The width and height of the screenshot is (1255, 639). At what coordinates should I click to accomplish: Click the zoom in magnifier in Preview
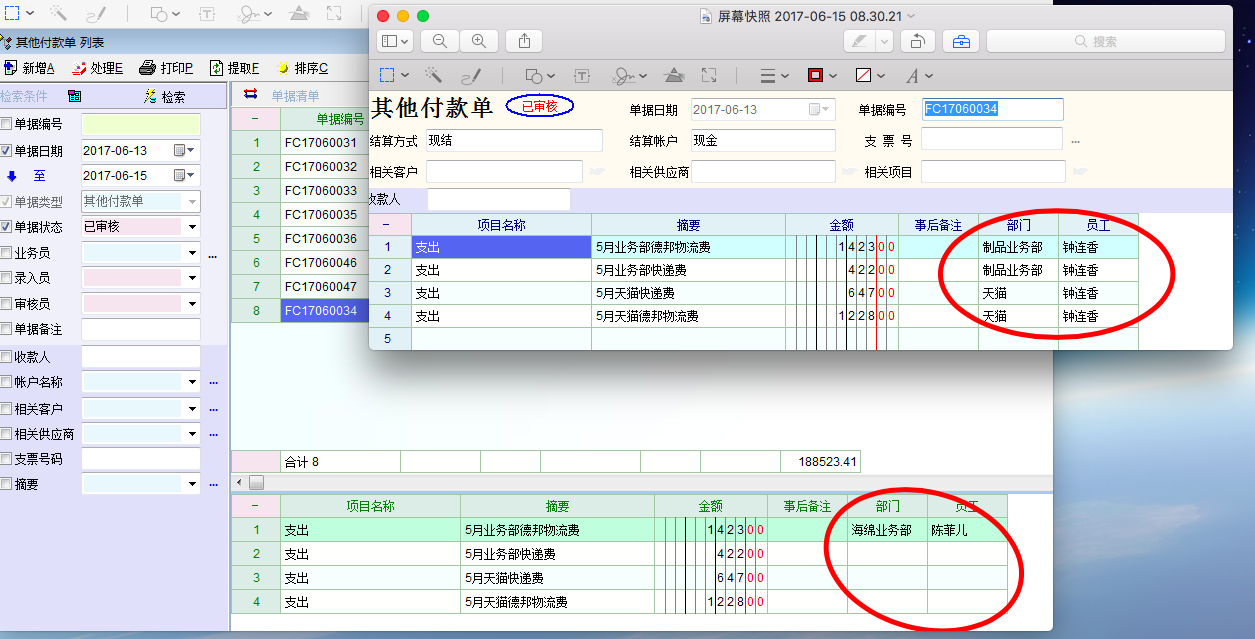pyautogui.click(x=479, y=41)
